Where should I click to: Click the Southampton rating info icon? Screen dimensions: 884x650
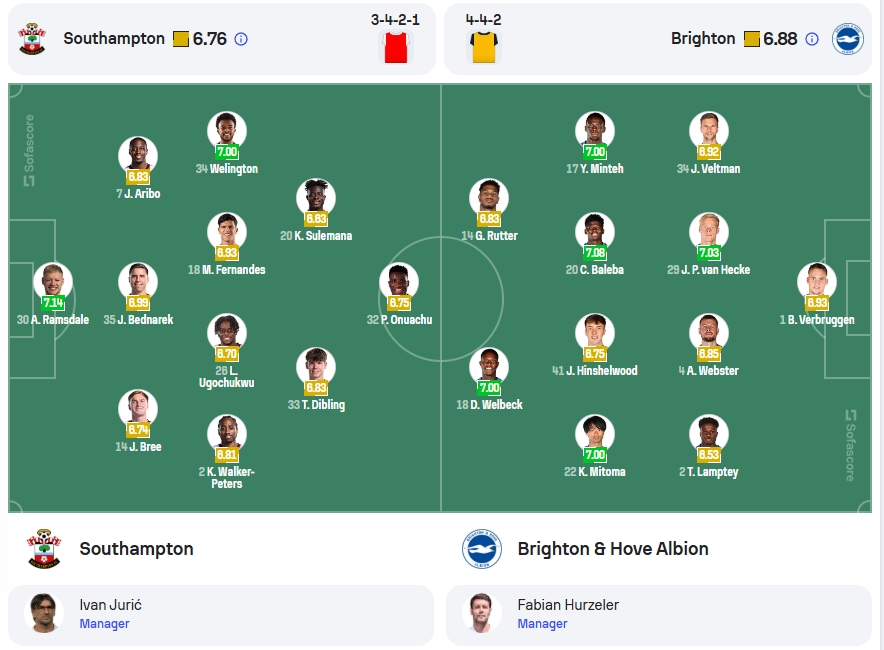point(241,39)
